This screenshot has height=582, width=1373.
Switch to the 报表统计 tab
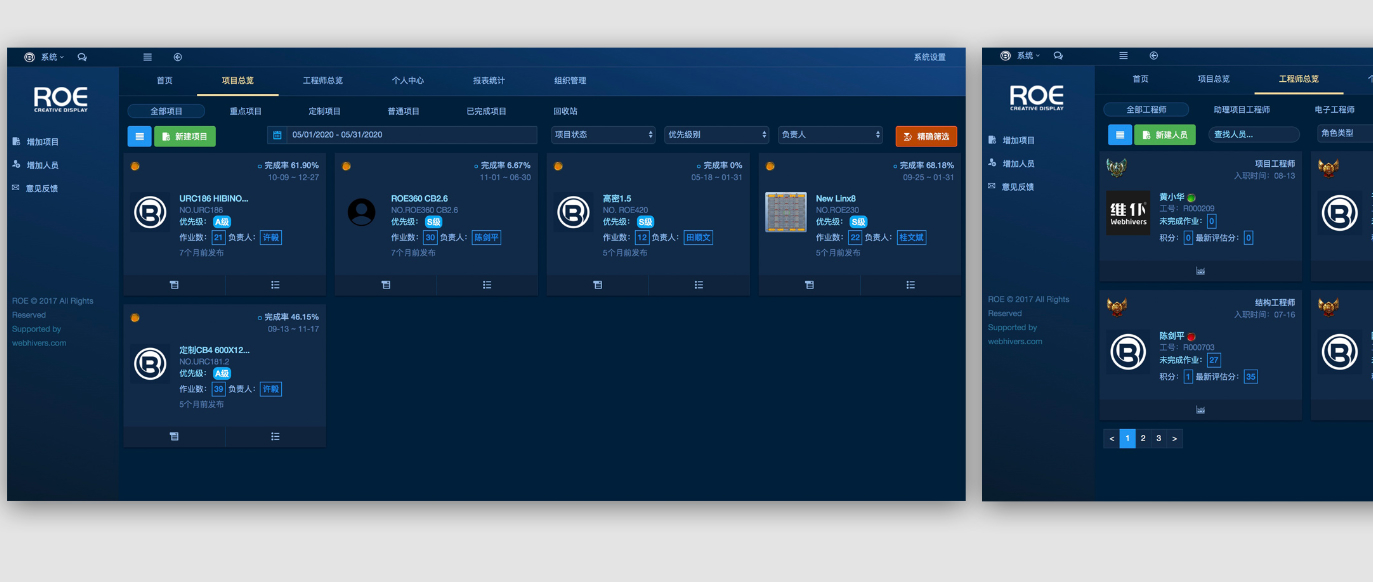(x=489, y=81)
